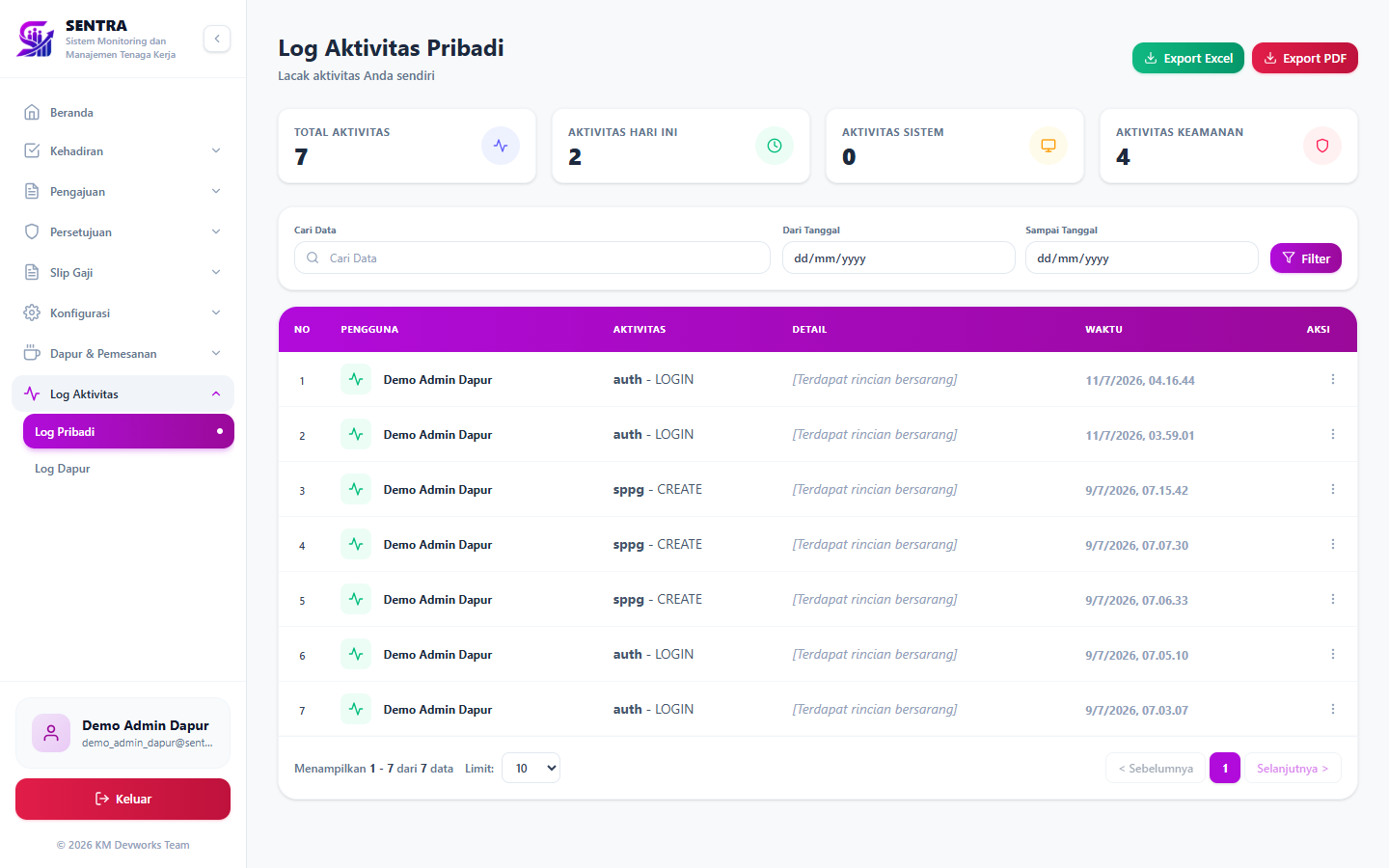The height and width of the screenshot is (868, 1389).
Task: Click the Export Excel button
Action: [x=1188, y=58]
